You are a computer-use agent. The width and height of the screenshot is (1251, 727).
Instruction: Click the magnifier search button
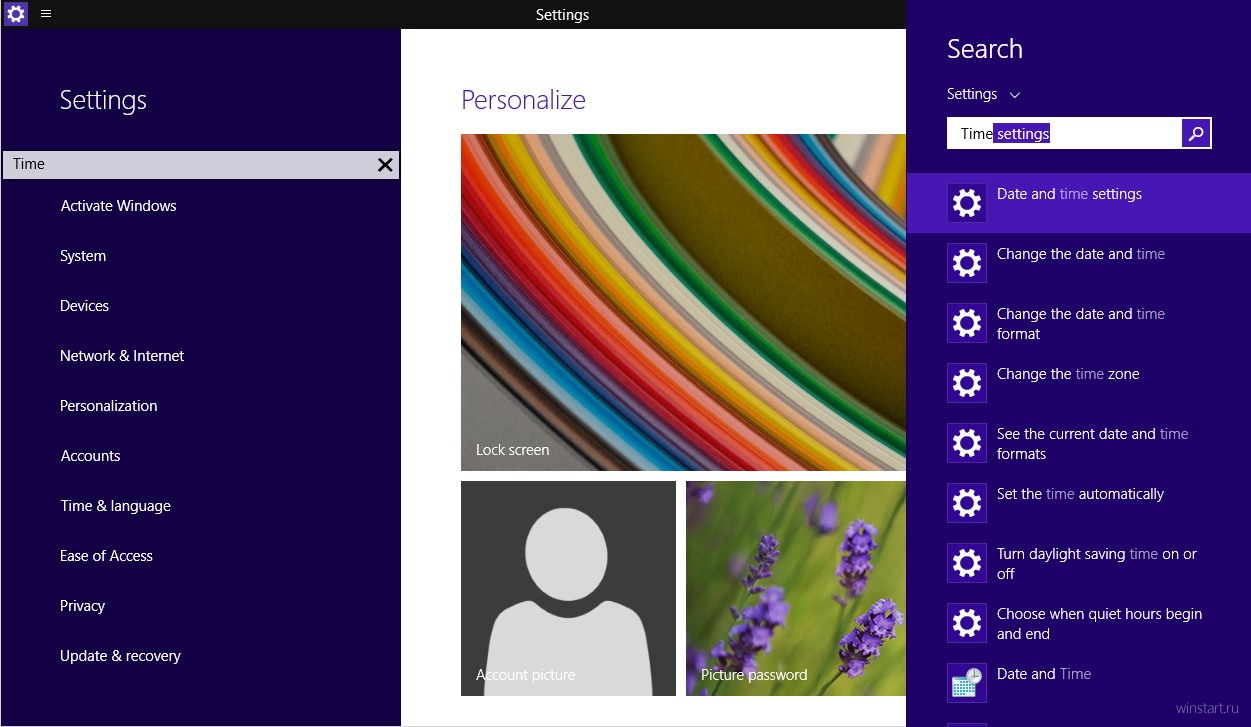coord(1196,133)
